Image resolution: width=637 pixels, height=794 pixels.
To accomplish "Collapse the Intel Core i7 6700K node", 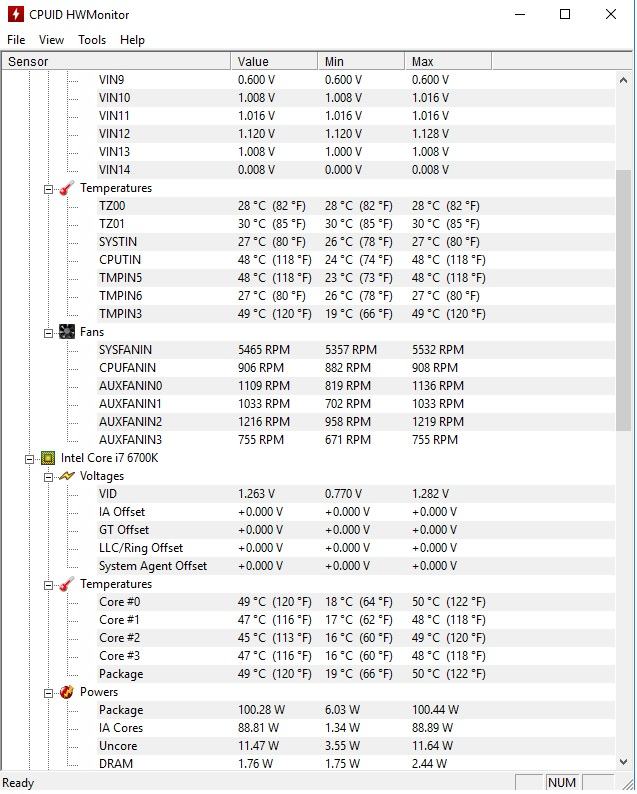I will [x=30, y=458].
